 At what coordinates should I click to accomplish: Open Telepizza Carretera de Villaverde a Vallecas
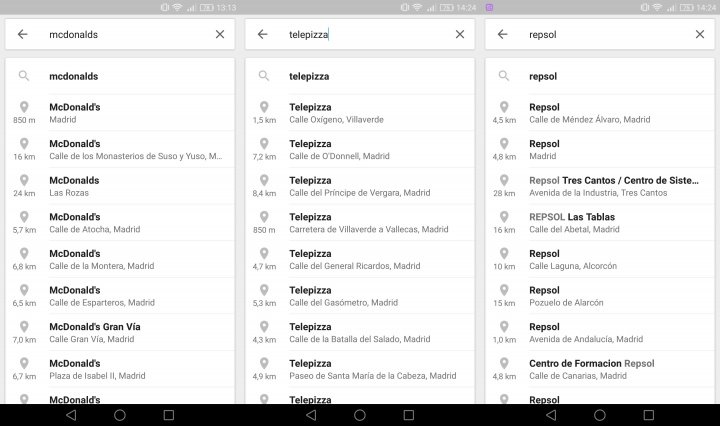tap(360, 223)
